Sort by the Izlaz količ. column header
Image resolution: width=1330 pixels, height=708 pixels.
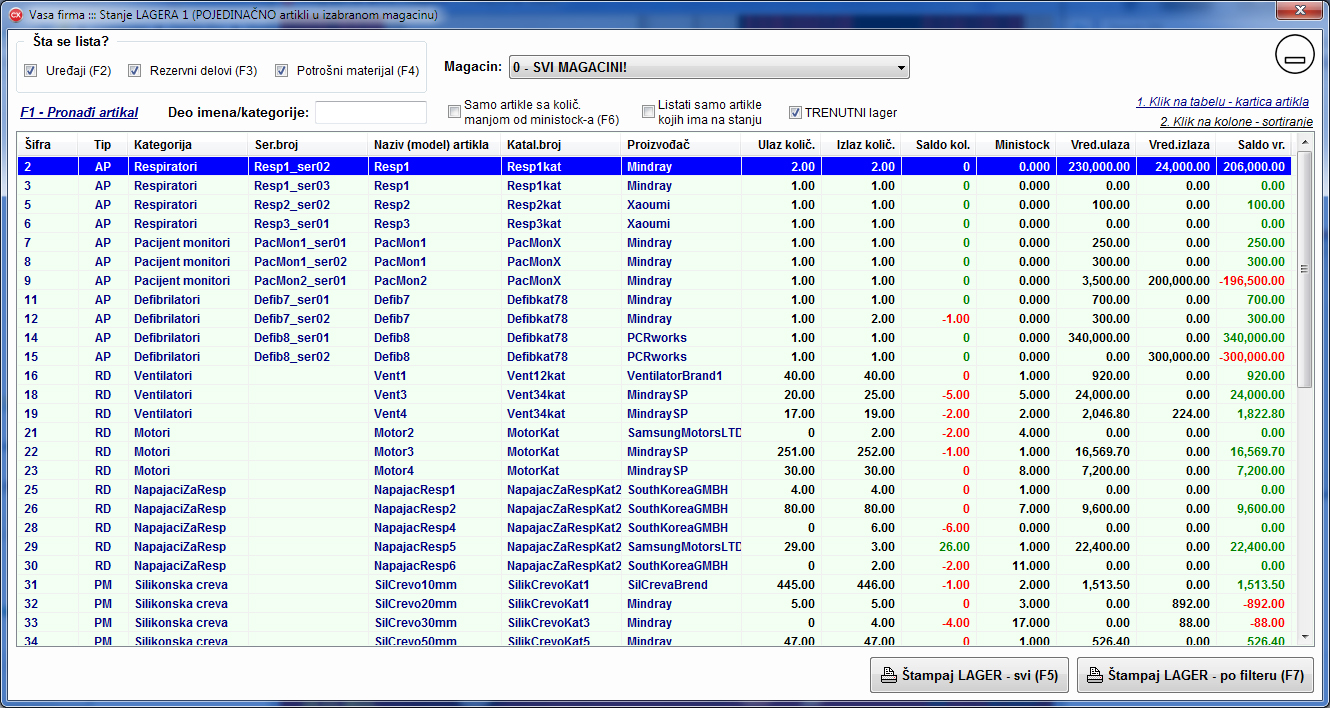point(861,145)
